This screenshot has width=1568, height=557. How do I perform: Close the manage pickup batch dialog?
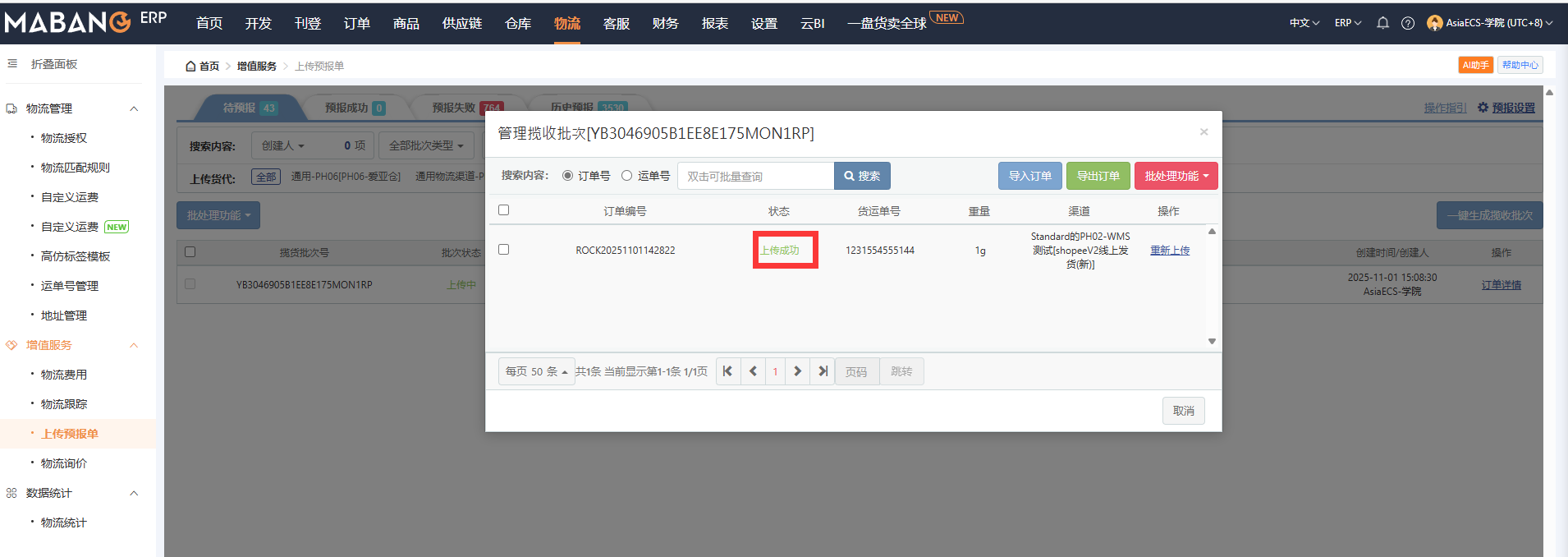click(x=1204, y=132)
